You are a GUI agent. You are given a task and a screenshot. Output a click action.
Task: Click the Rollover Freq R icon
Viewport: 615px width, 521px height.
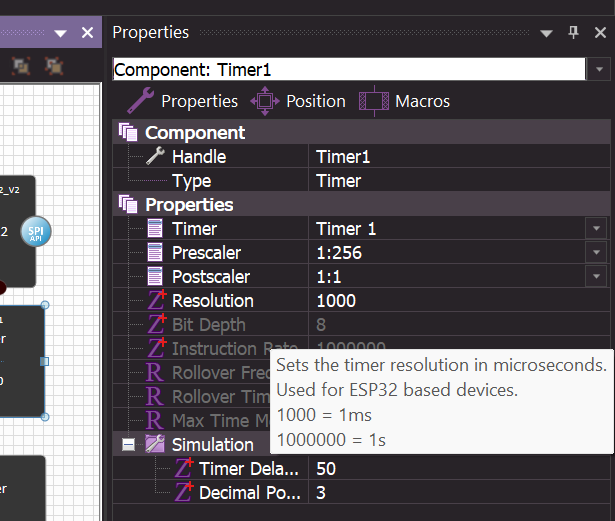click(155, 373)
